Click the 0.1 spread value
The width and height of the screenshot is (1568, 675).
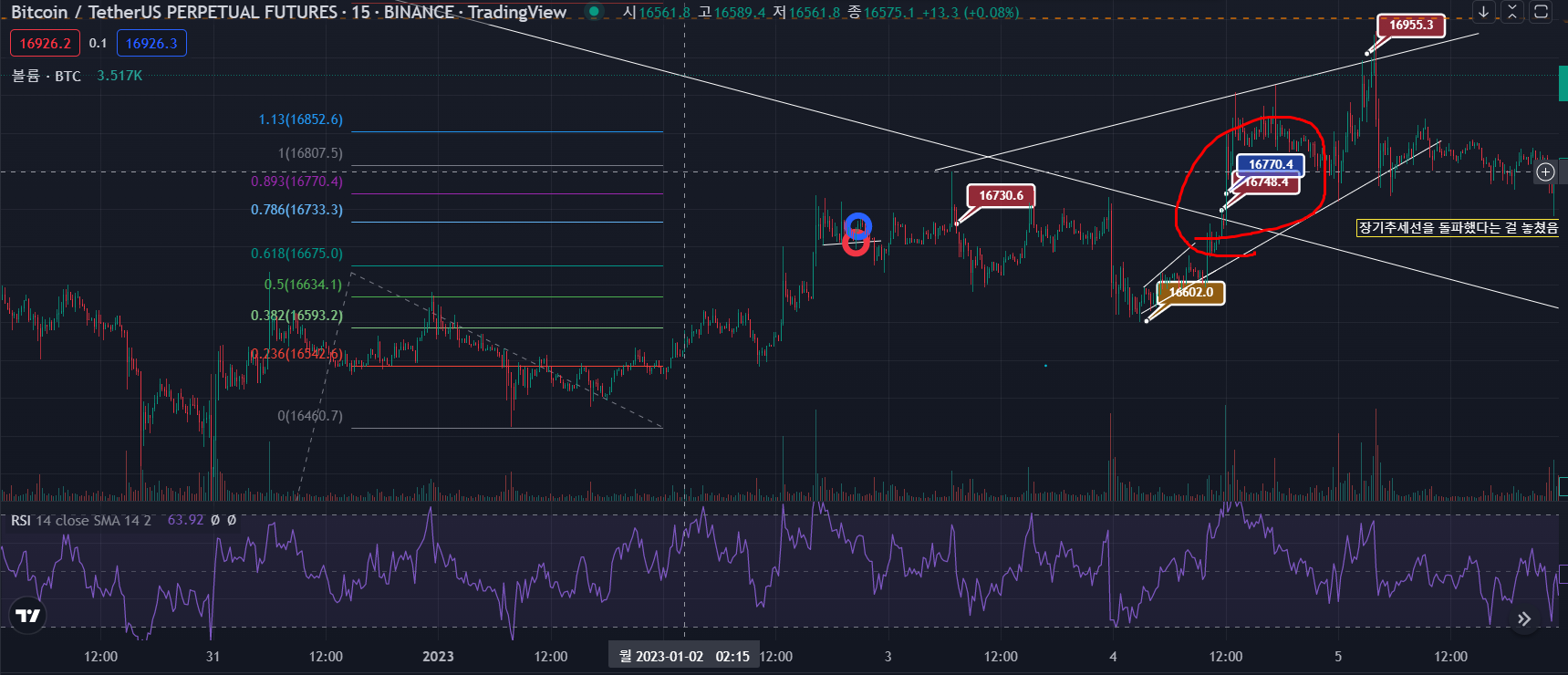pos(98,43)
